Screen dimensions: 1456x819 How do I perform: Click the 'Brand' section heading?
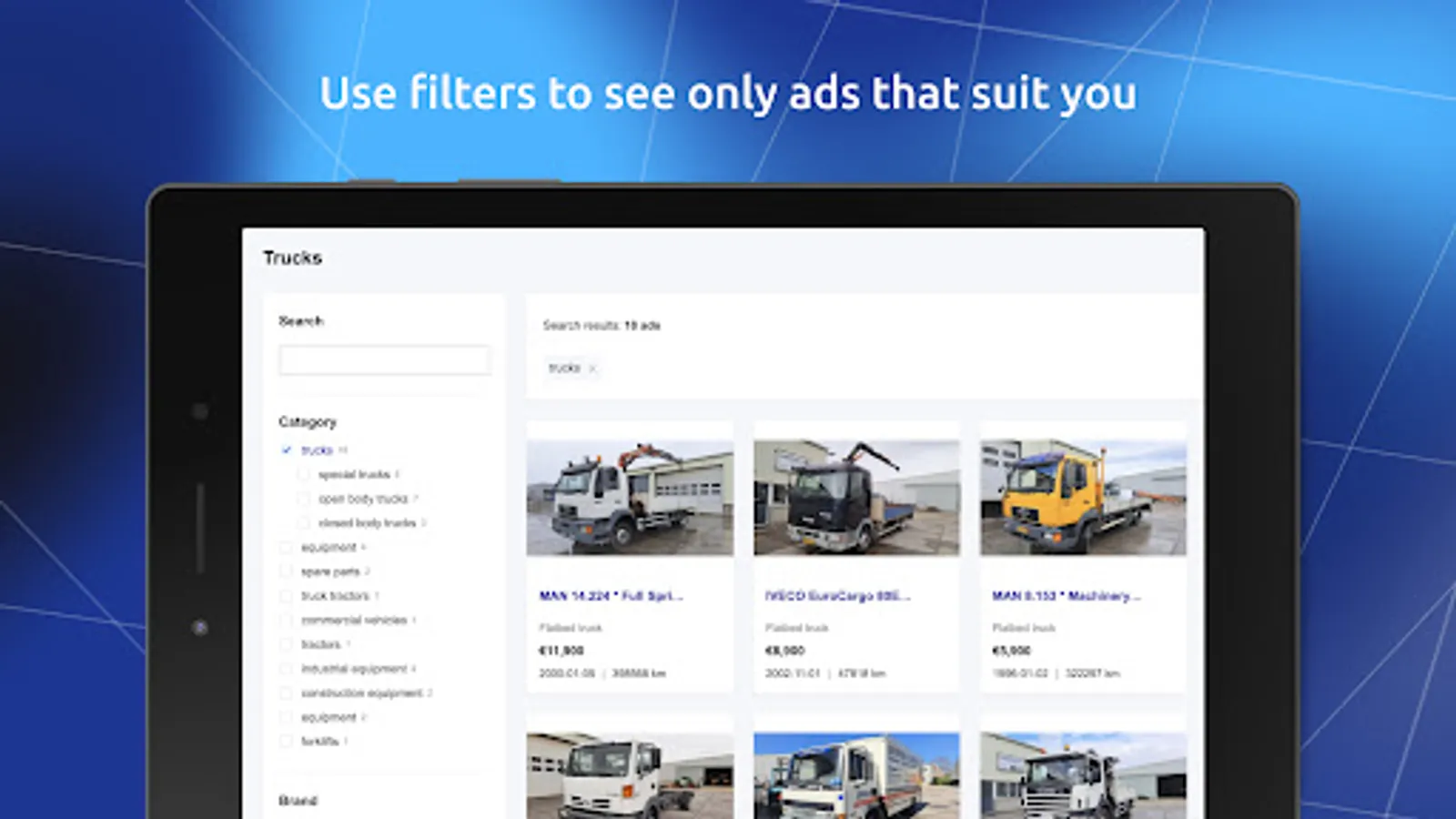click(298, 801)
